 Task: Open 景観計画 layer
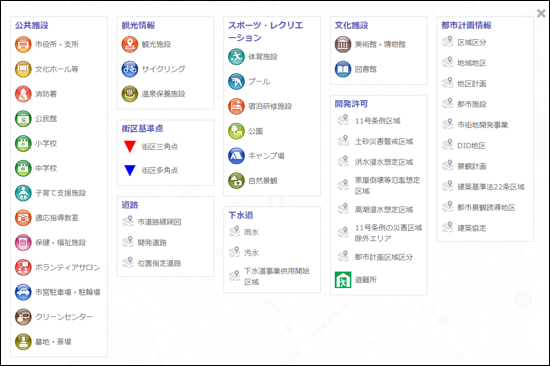tap(464, 166)
